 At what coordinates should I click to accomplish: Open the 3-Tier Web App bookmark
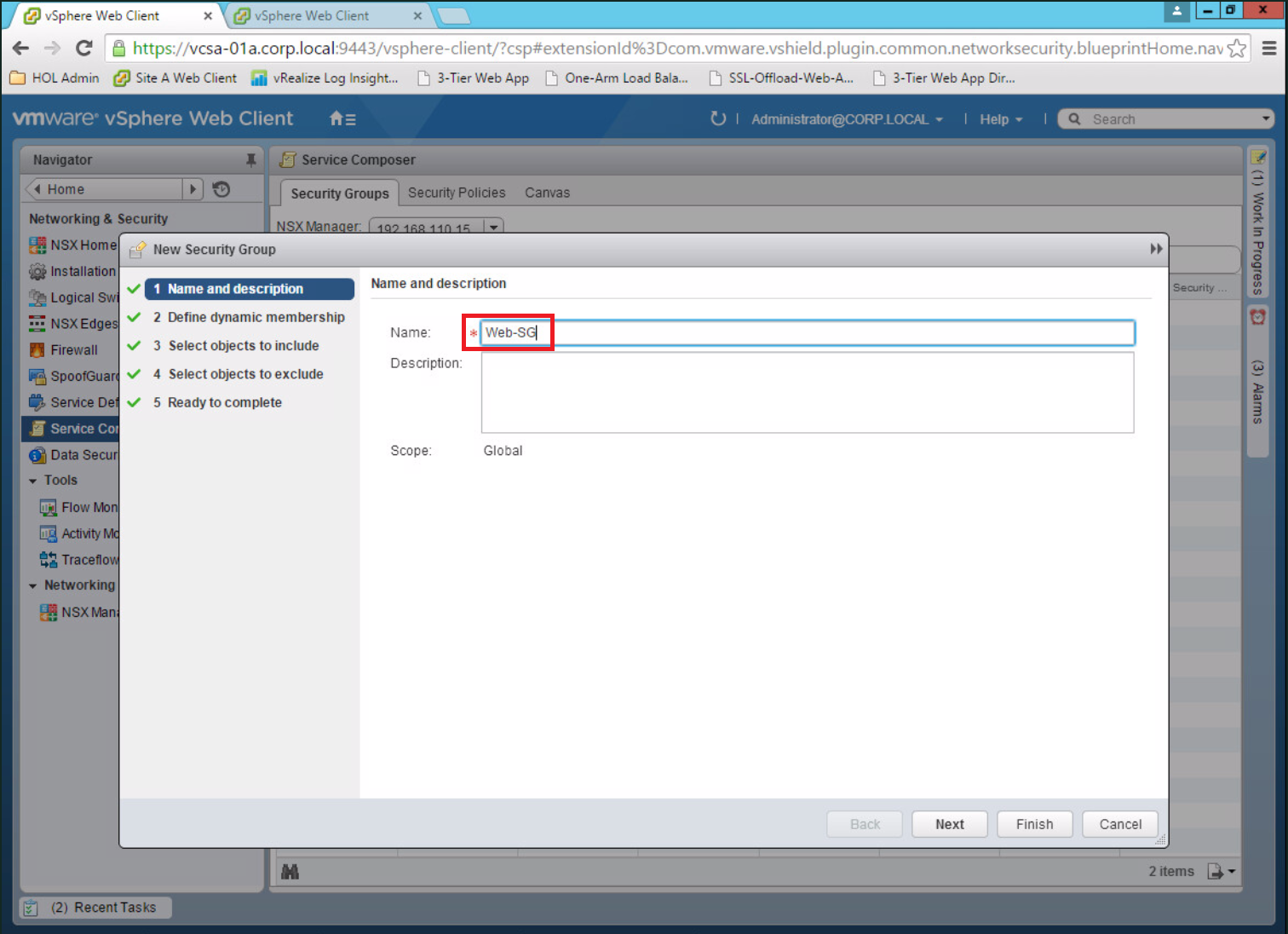point(473,78)
